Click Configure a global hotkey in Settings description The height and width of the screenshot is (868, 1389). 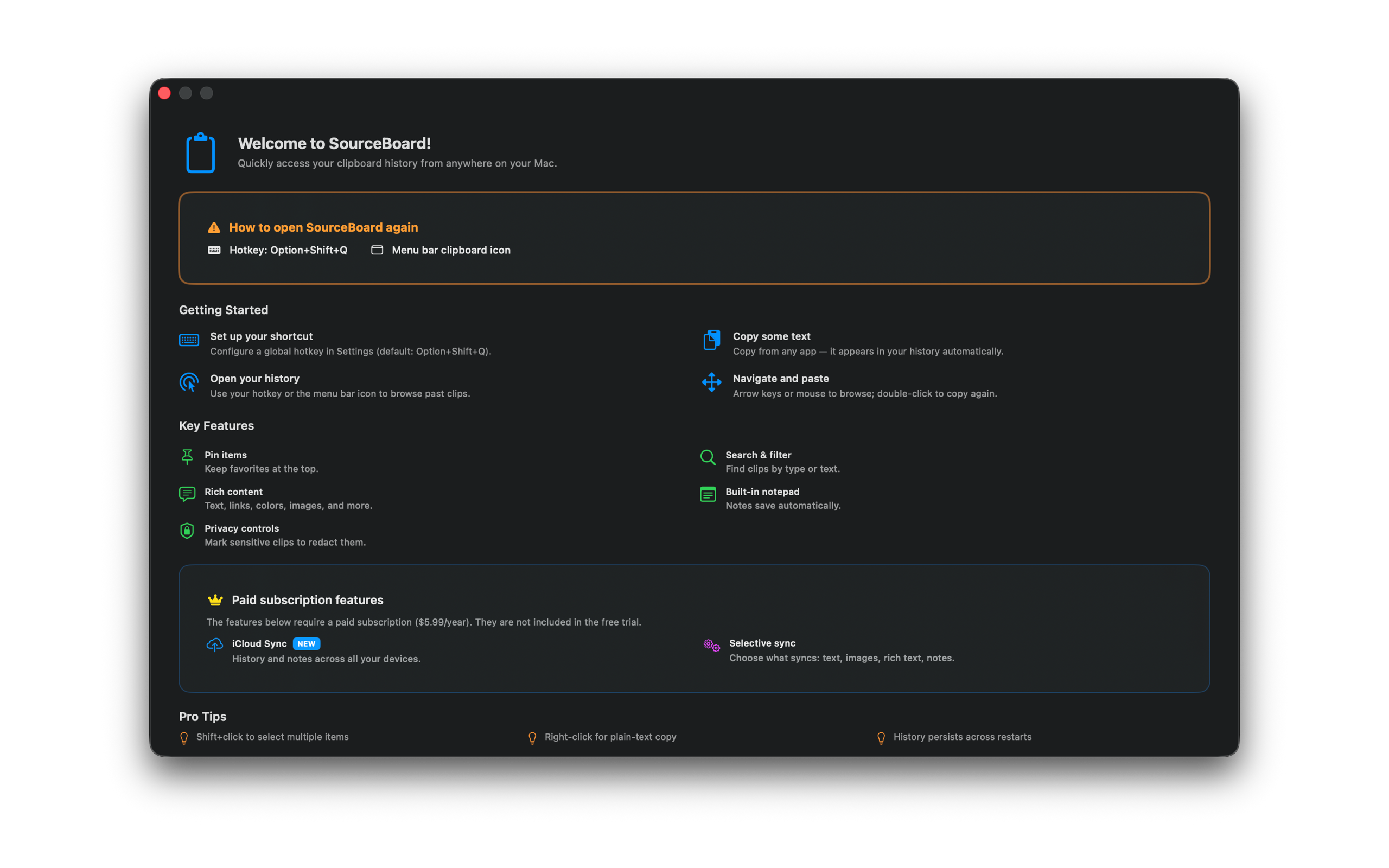coord(351,352)
